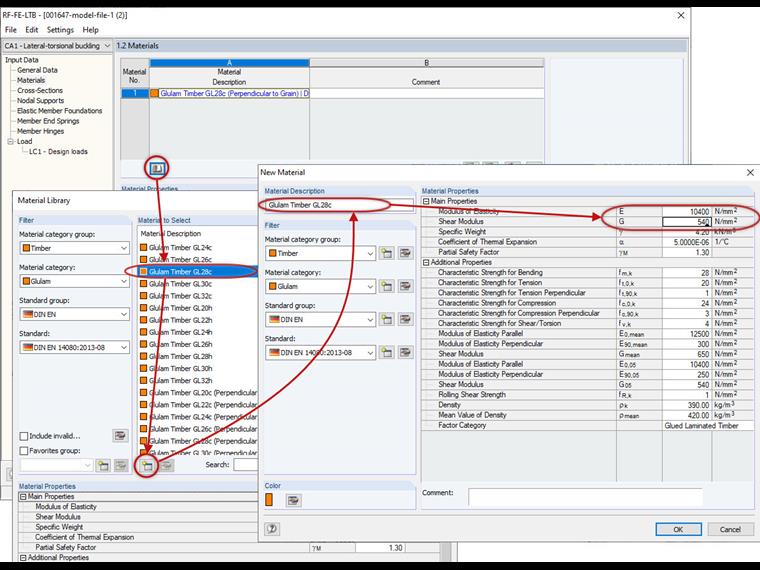Open the Settings menu
Screen dimensions: 760x570
pyautogui.click(x=60, y=30)
